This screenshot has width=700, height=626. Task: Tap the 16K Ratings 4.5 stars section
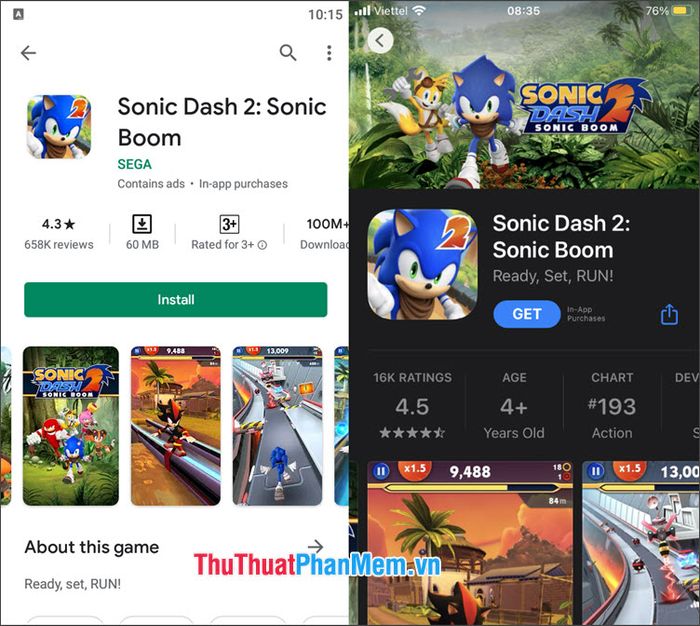[x=412, y=405]
